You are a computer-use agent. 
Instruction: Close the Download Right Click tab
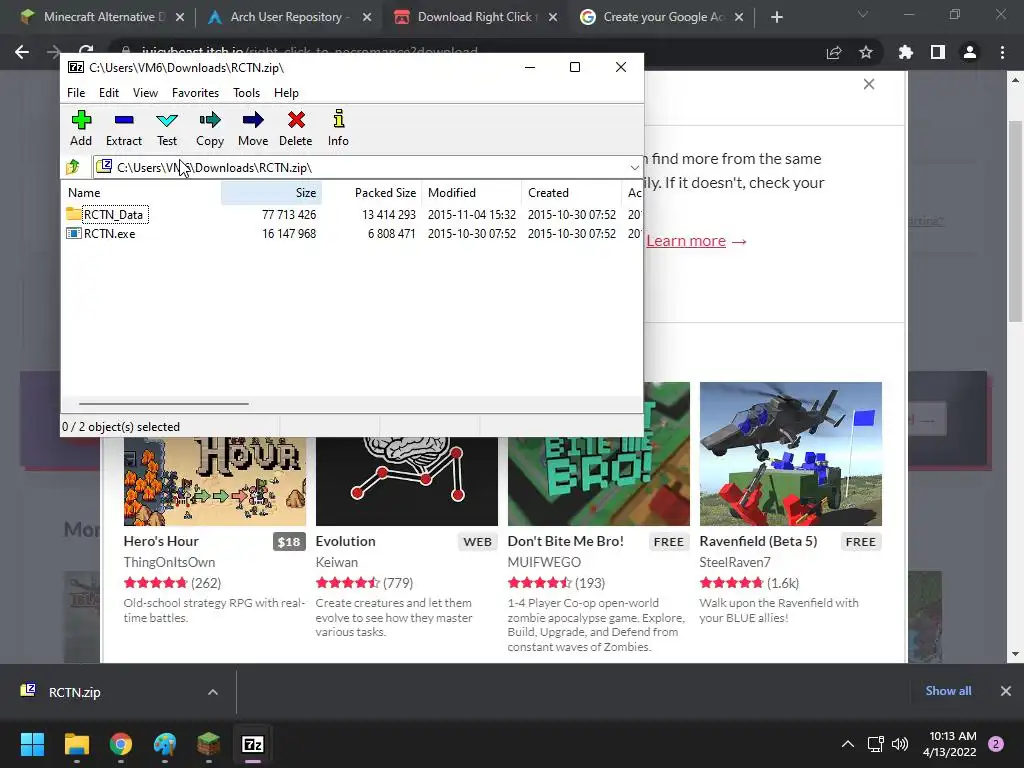click(x=553, y=17)
